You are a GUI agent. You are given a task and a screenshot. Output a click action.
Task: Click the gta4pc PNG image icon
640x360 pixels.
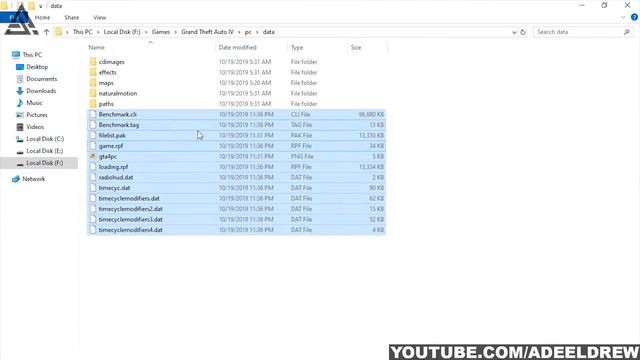pyautogui.click(x=93, y=156)
